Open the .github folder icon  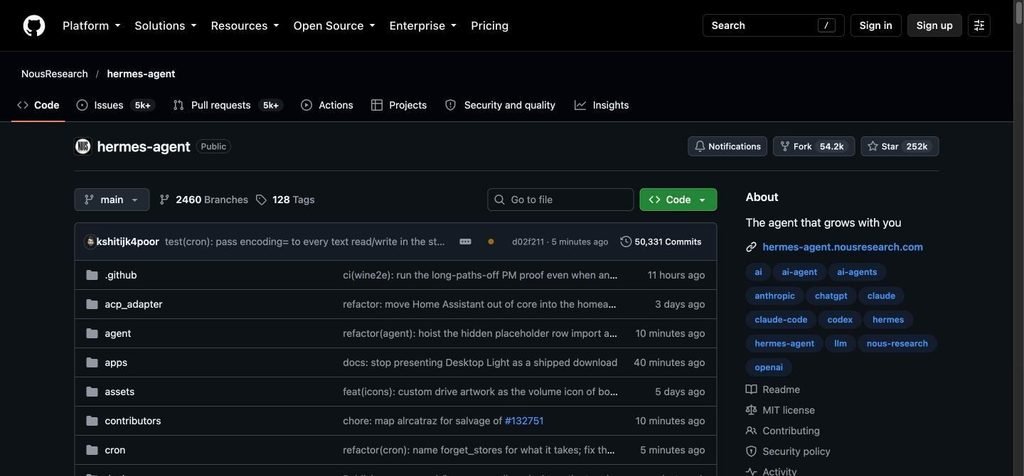(92, 275)
